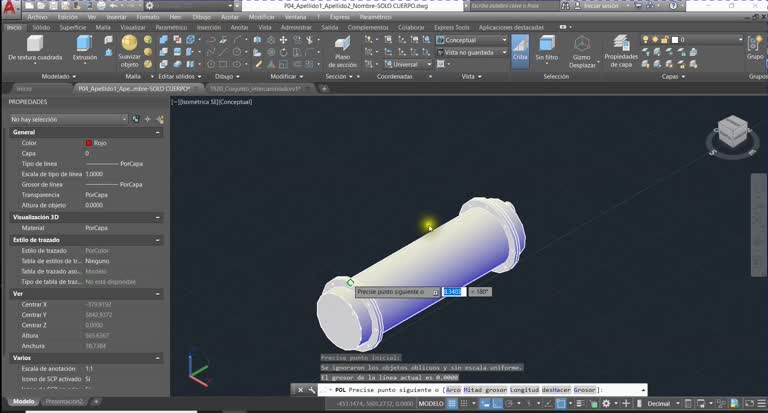Collapse the General properties section
Image resolution: width=768 pixels, height=413 pixels.
[x=157, y=132]
